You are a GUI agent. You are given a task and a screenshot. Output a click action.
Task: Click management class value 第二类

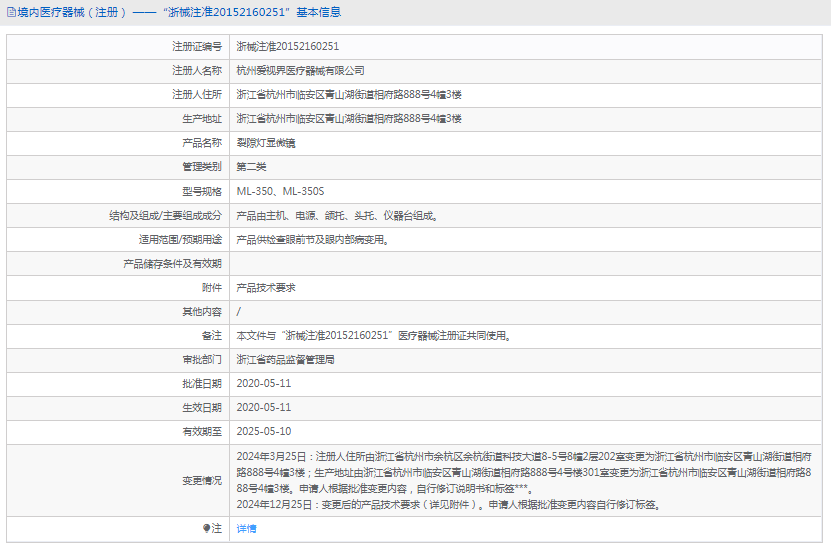(251, 167)
